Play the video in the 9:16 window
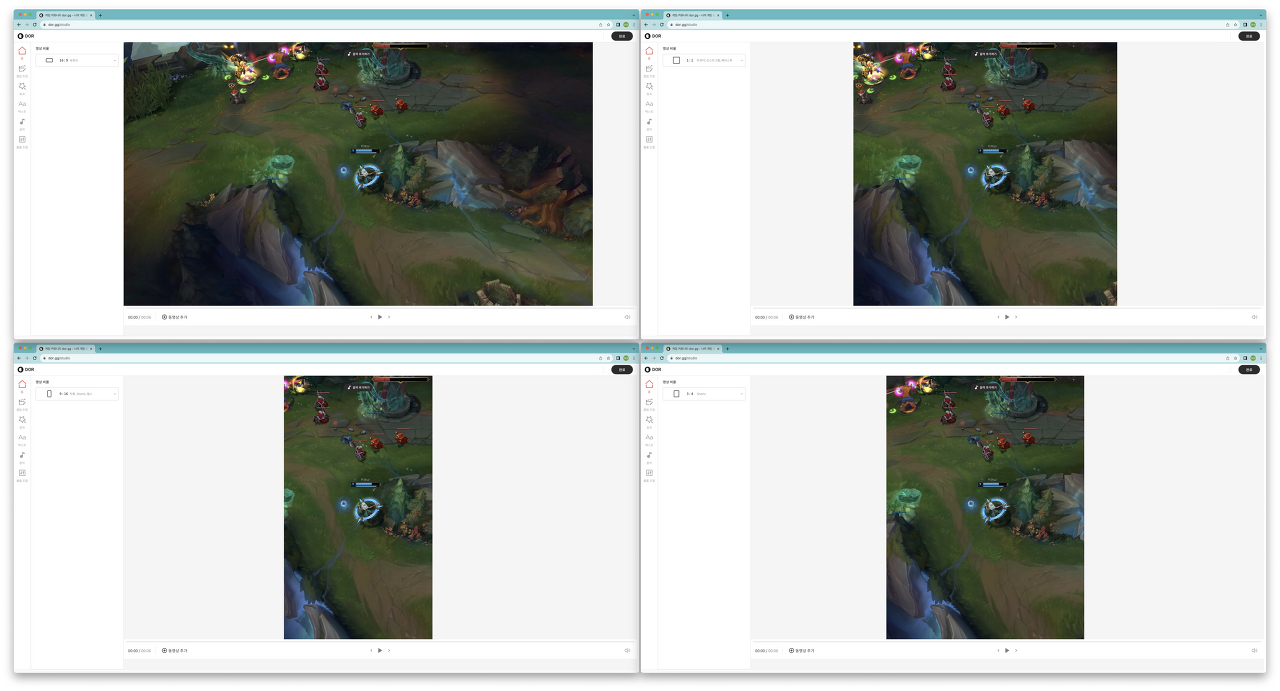This screenshot has width=1280, height=691. tap(380, 650)
